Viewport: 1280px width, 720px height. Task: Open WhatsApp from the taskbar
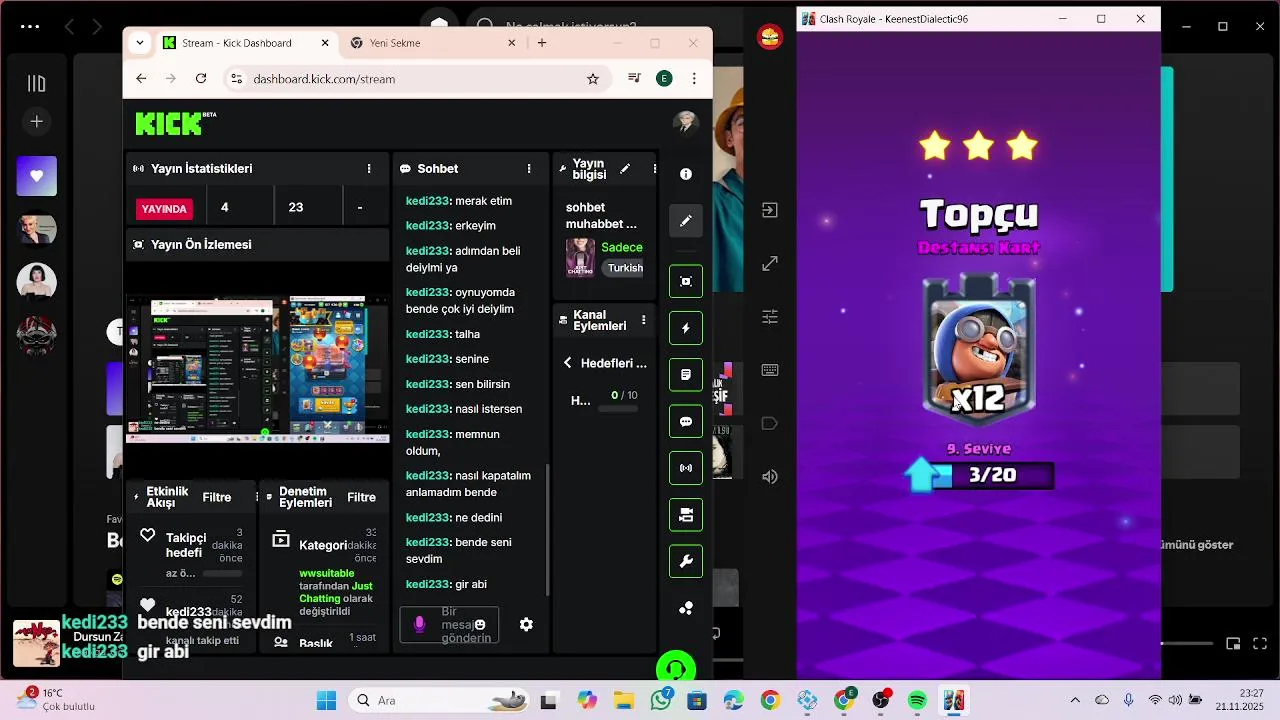pyautogui.click(x=661, y=701)
